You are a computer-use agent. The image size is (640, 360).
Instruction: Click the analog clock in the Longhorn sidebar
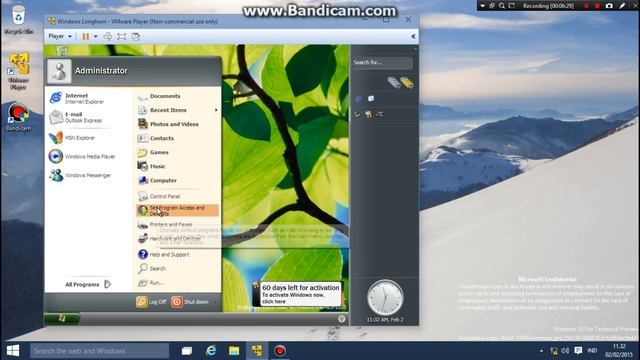click(385, 298)
